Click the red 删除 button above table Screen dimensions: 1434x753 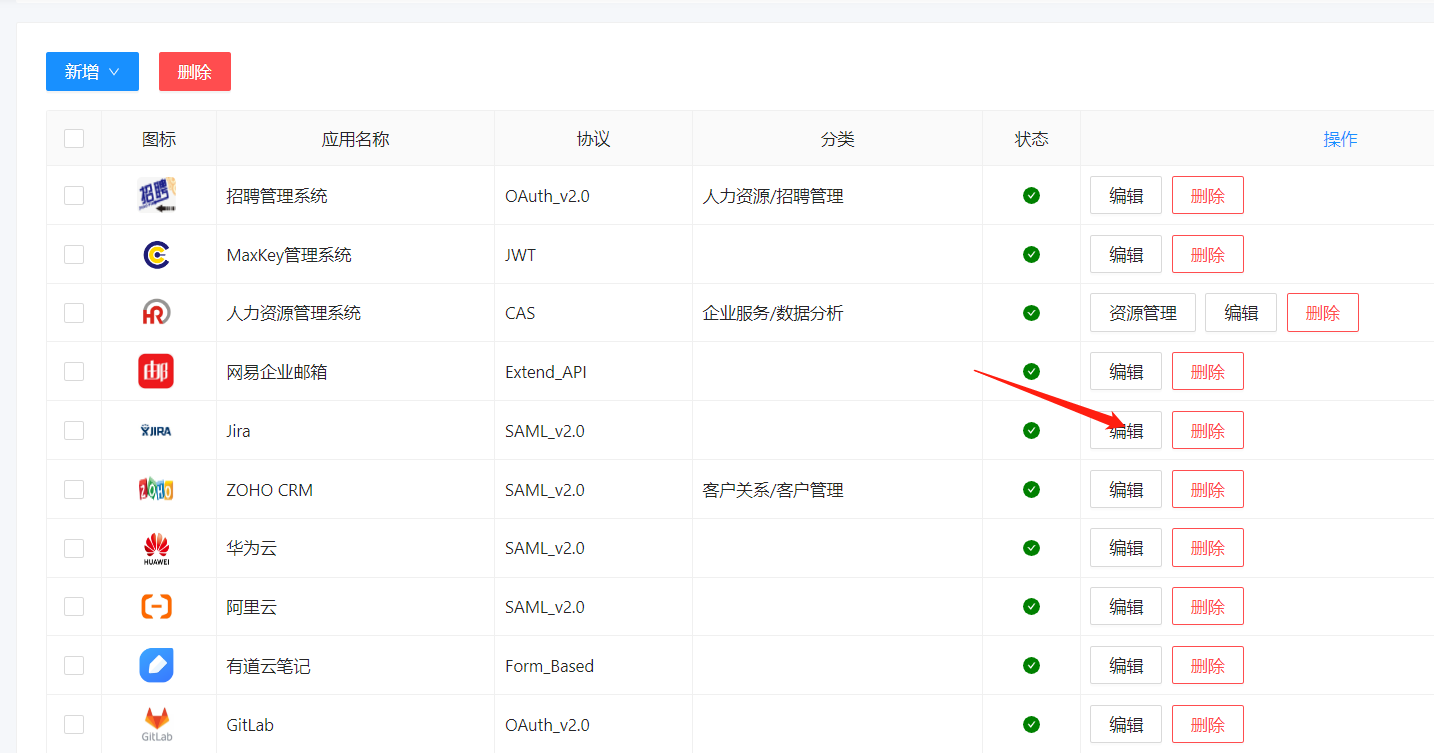coord(195,72)
